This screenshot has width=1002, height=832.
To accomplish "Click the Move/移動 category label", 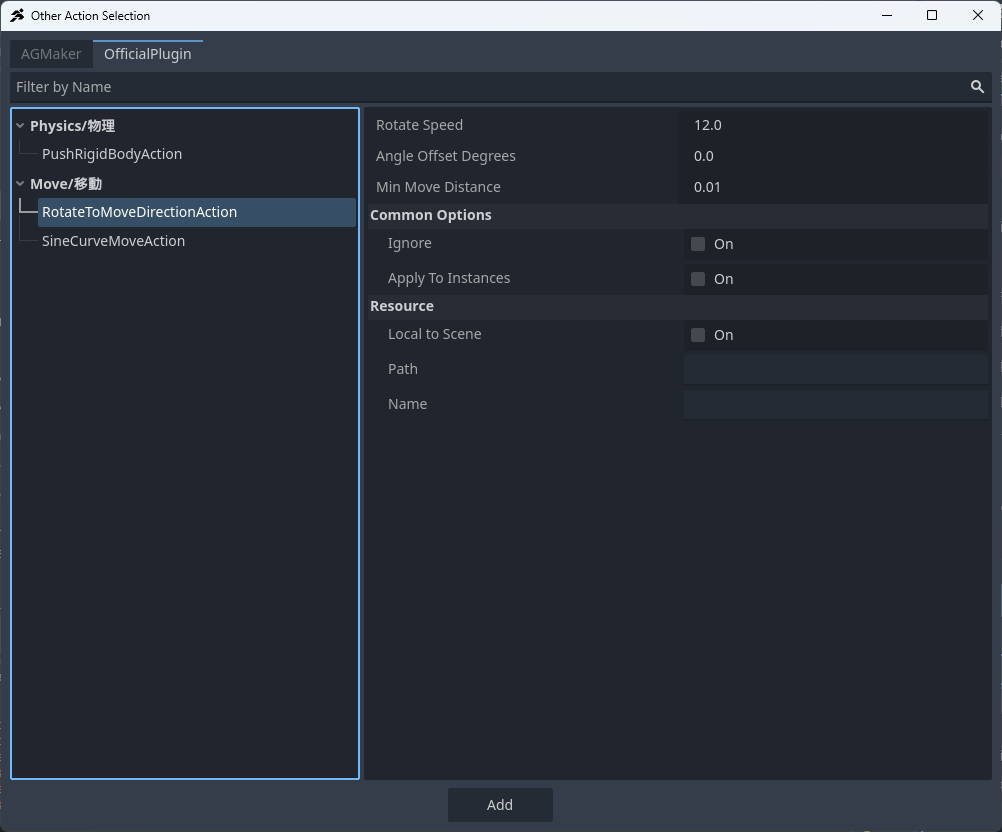I will coord(66,184).
